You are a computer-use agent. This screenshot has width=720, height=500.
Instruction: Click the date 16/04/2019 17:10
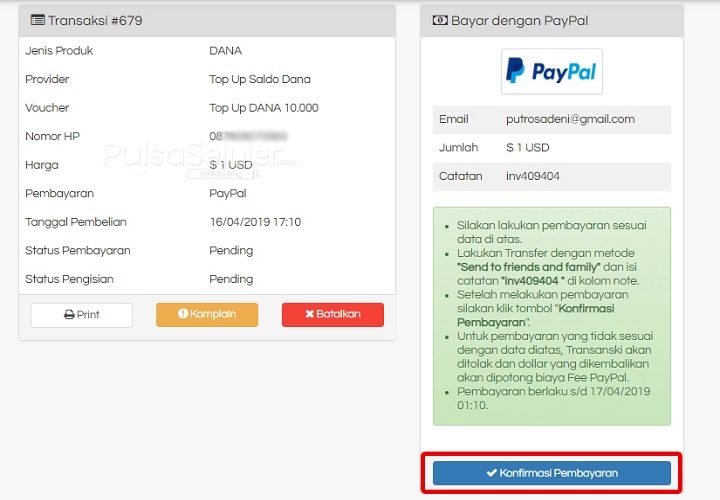255,222
